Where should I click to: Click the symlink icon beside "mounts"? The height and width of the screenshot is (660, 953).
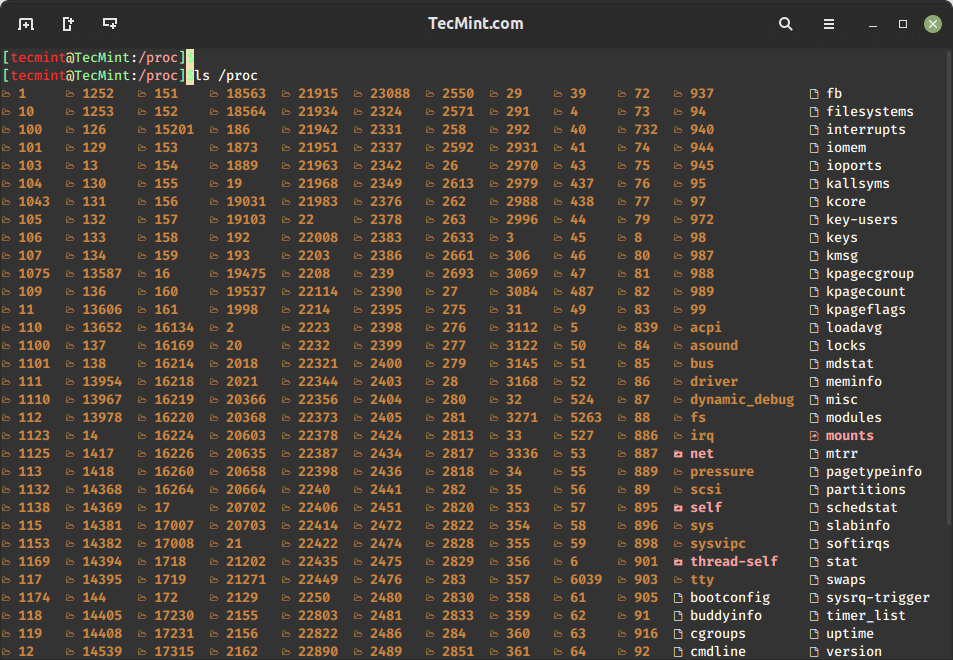[815, 435]
